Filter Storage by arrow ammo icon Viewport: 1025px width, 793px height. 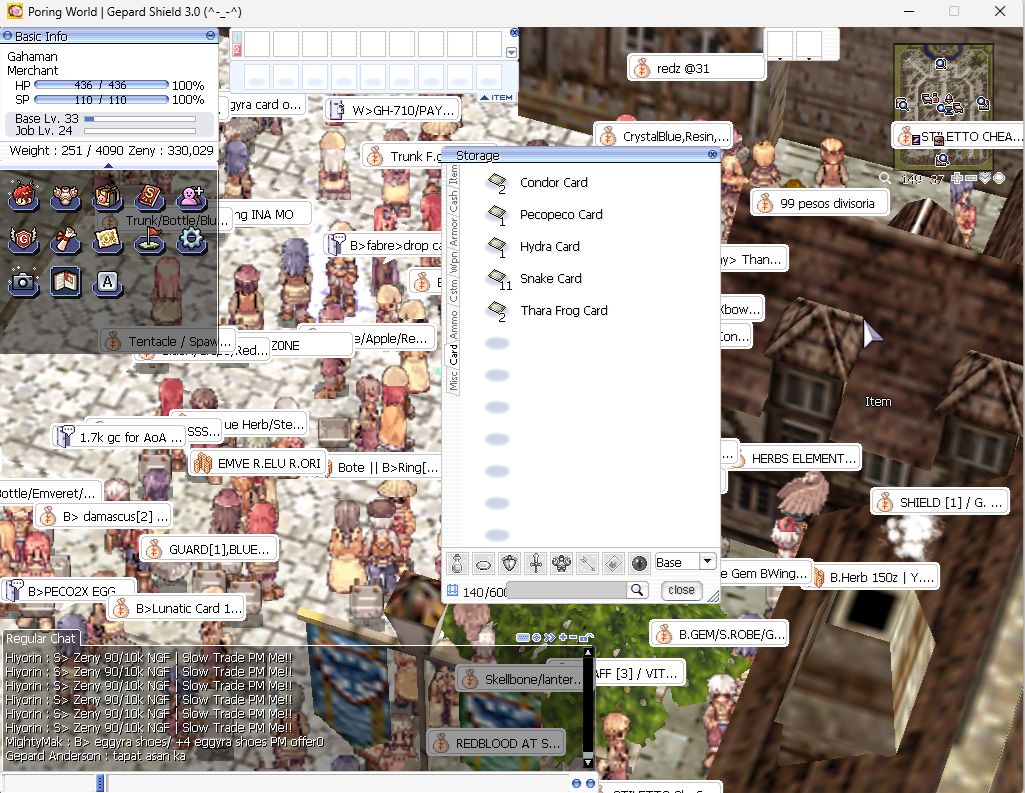point(587,563)
